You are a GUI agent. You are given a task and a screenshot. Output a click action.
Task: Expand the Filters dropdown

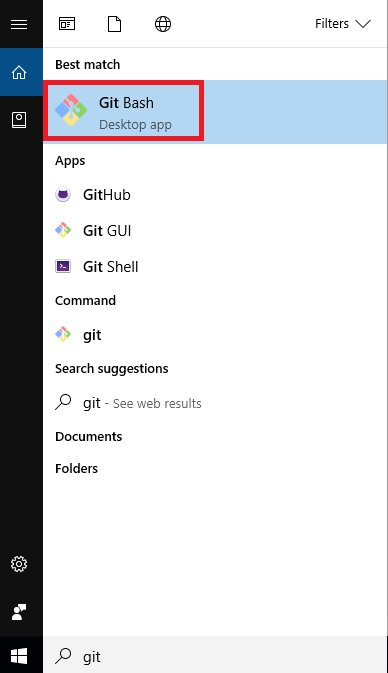[343, 24]
